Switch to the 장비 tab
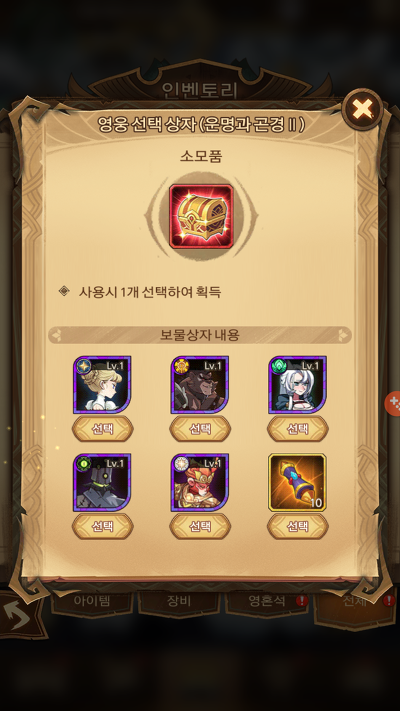 179,601
